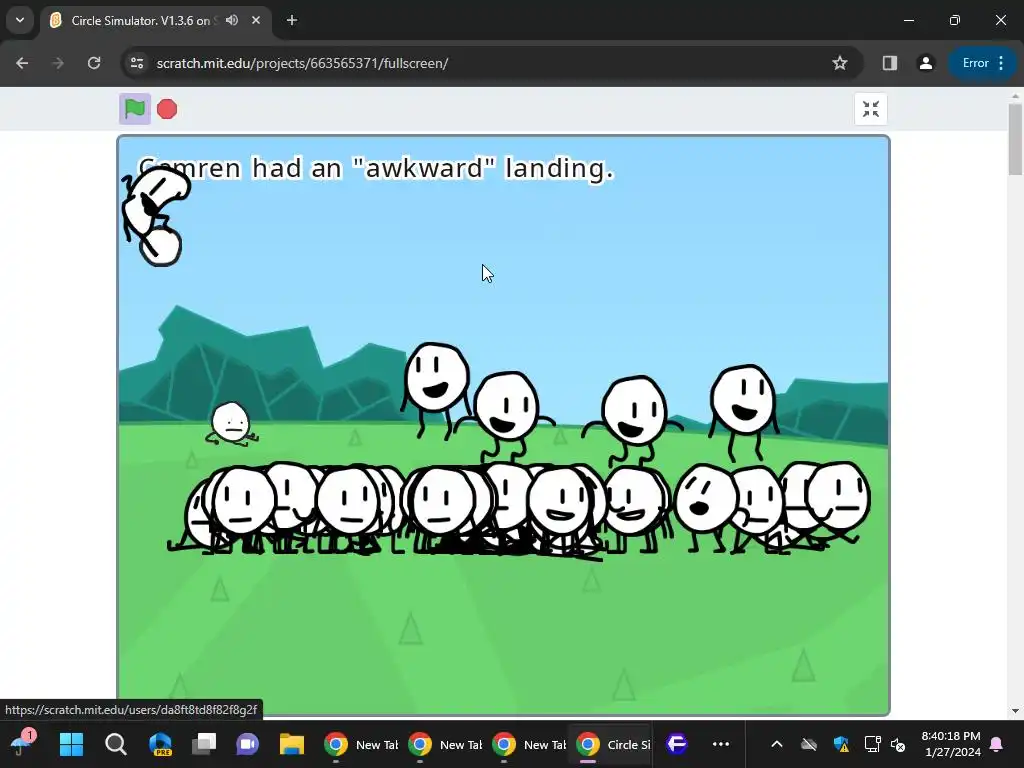Stop the project with red stop button

tap(167, 109)
